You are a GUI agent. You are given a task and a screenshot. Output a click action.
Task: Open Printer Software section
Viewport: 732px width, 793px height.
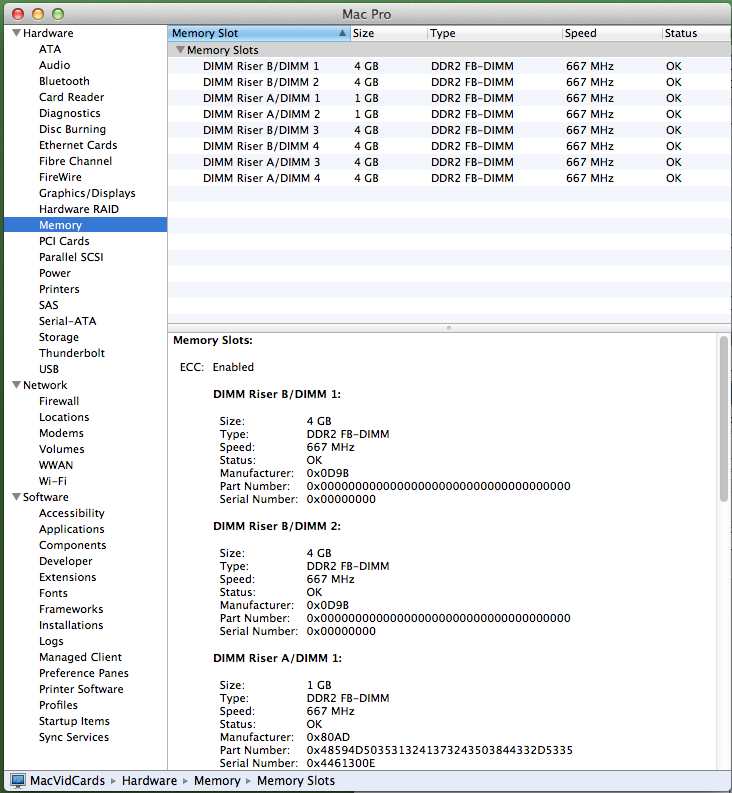pyautogui.click(x=81, y=689)
